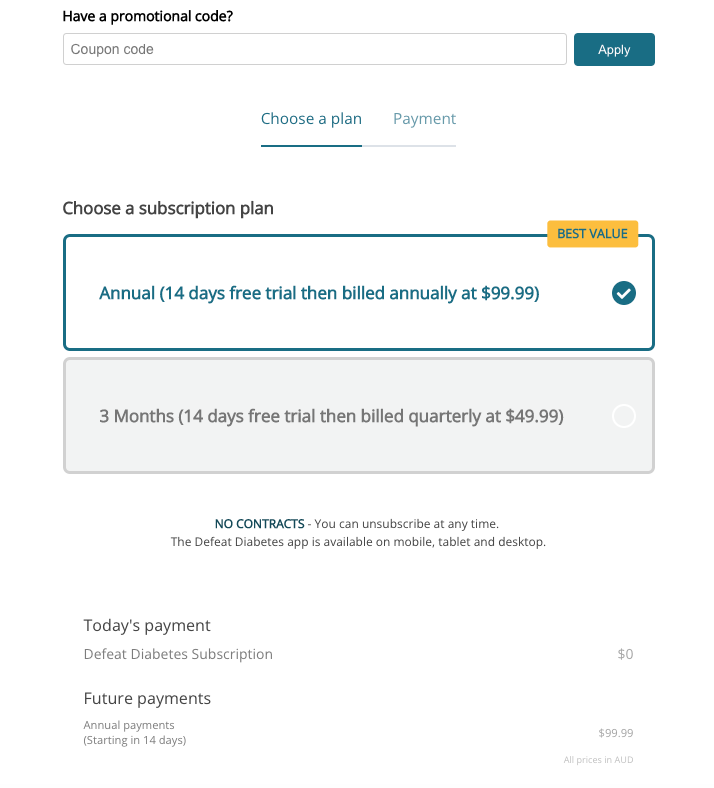Choose the Annual plan text at $99.99

(319, 293)
